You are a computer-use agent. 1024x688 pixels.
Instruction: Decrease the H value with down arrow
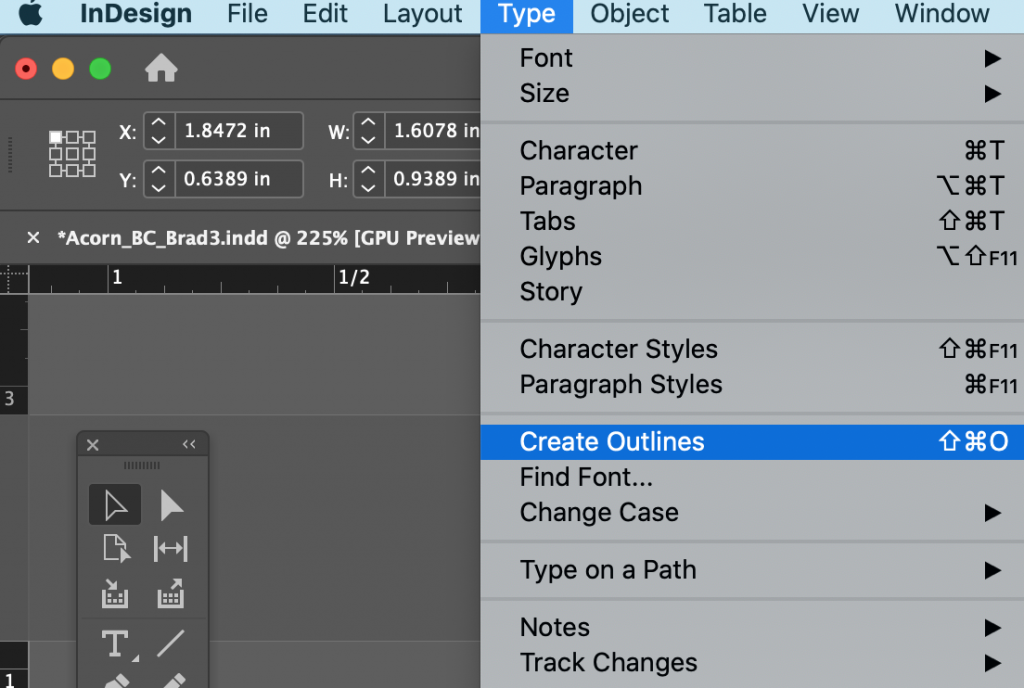click(368, 188)
